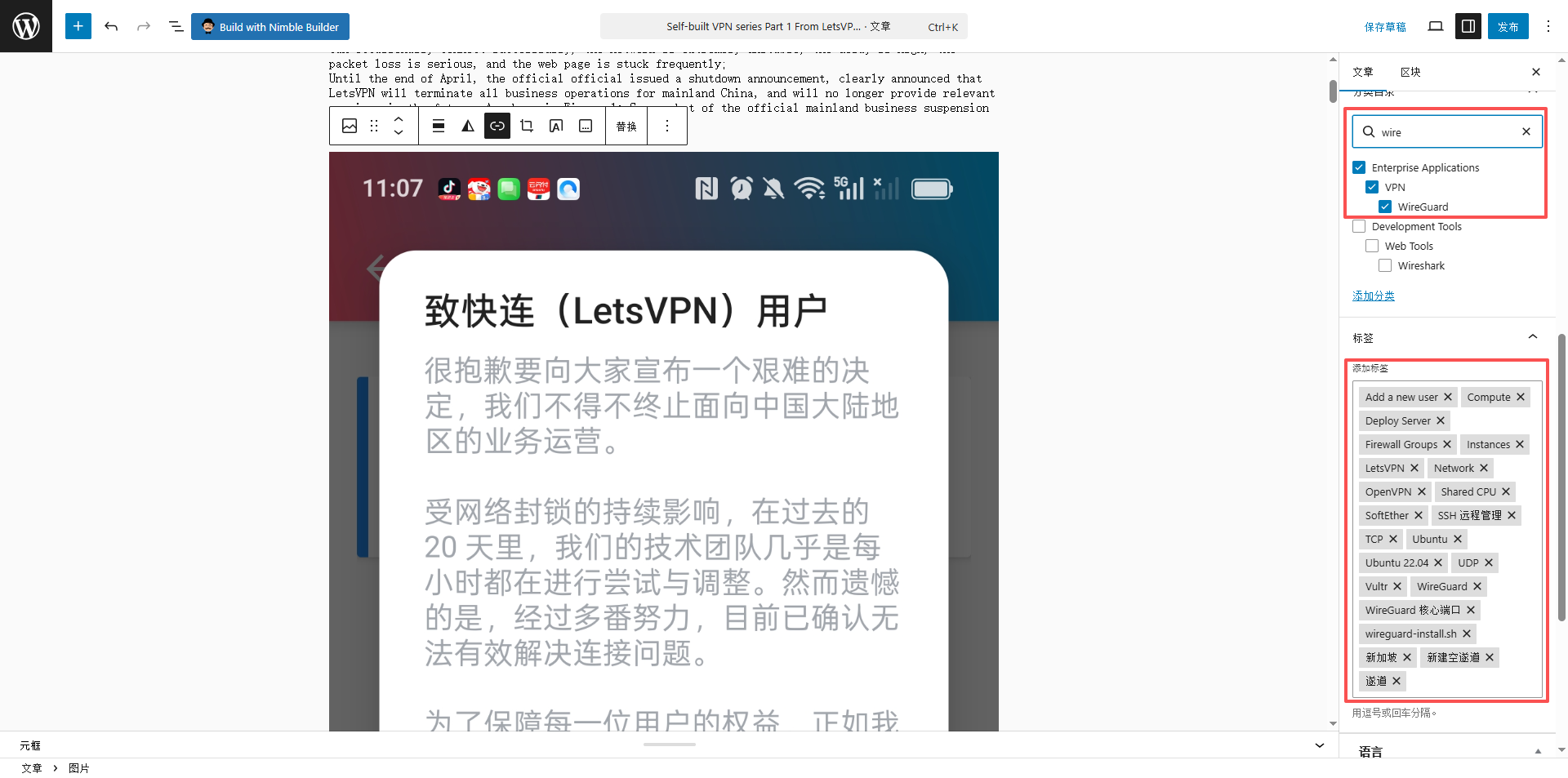
Task: Open document overview list view
Action: pyautogui.click(x=176, y=26)
